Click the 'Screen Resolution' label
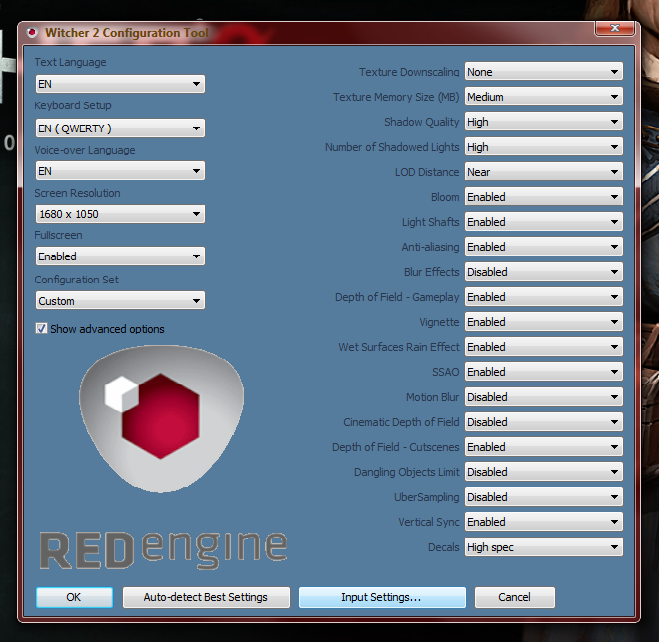 point(77,193)
